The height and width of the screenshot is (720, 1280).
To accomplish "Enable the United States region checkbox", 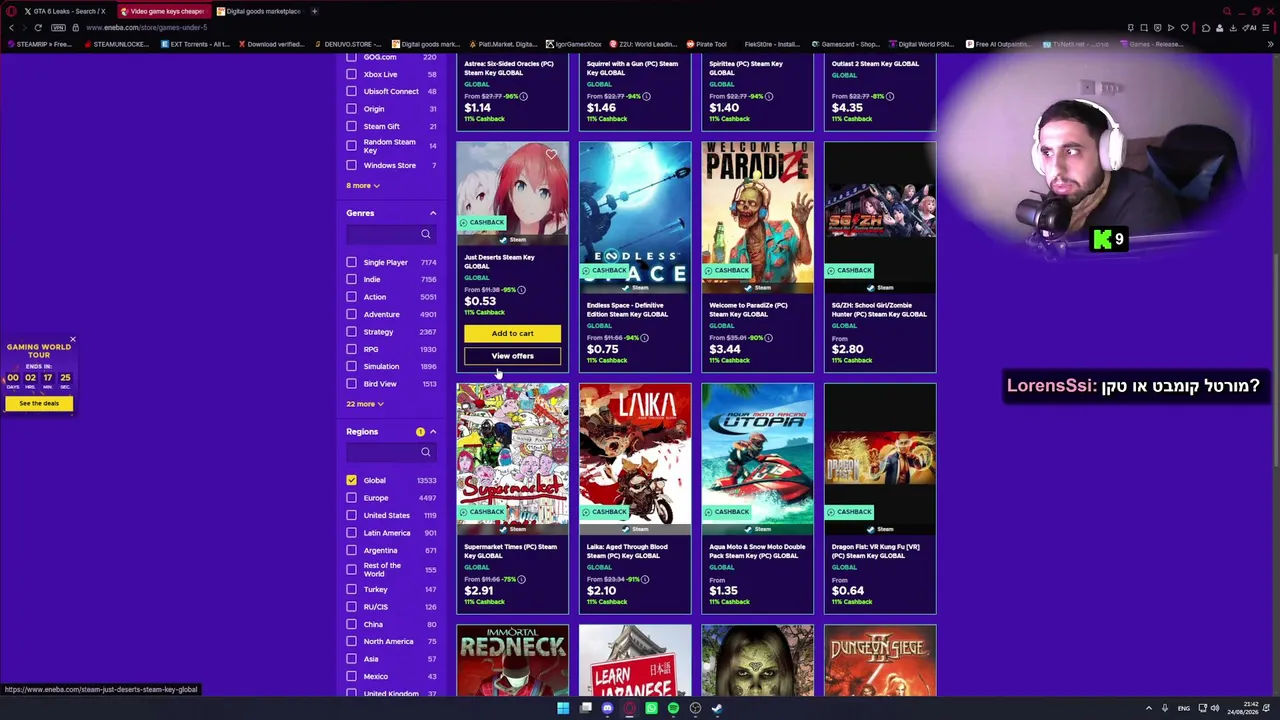I will [351, 515].
